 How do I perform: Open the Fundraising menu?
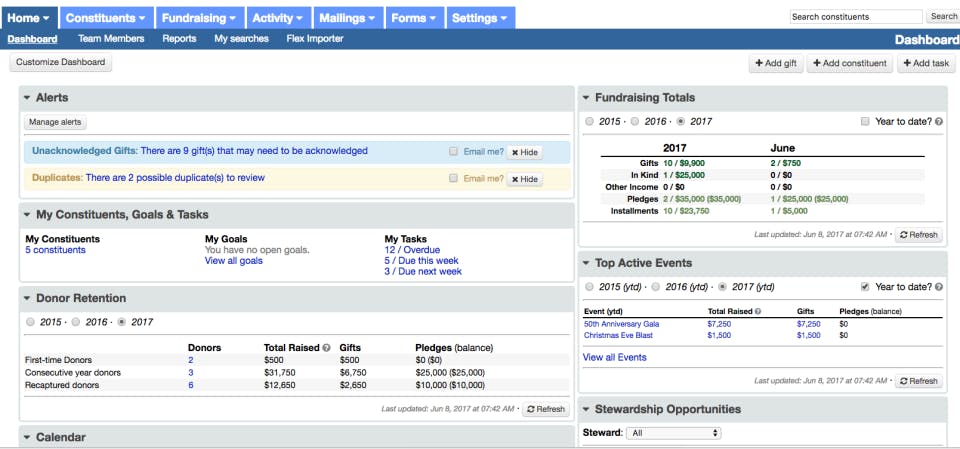point(200,18)
